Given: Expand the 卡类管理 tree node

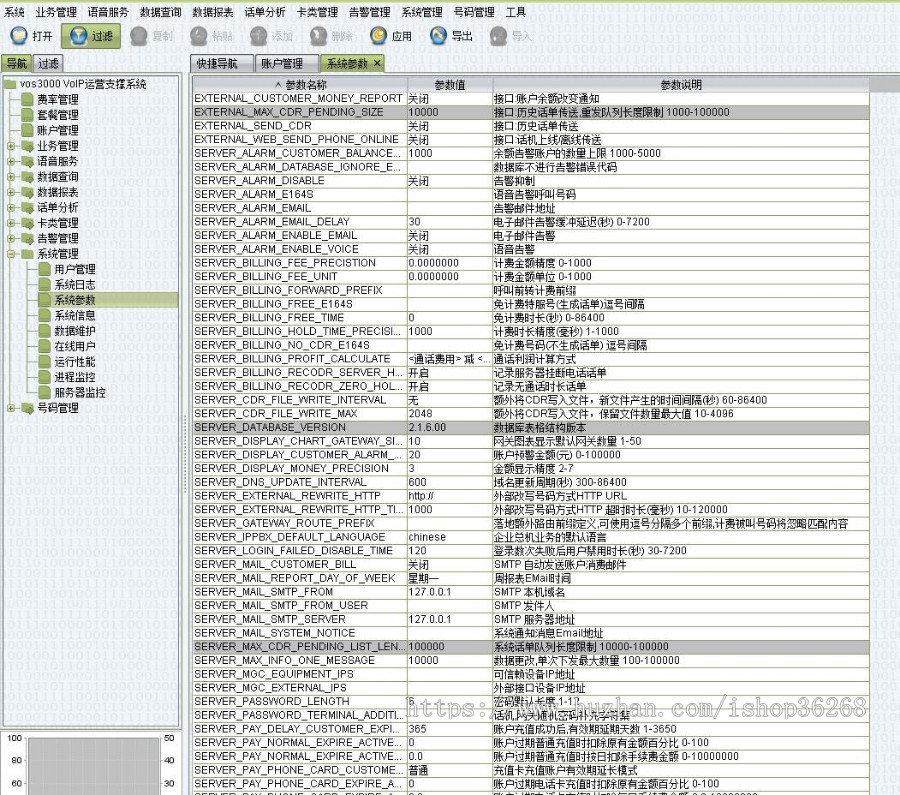Looking at the screenshot, I should coord(11,223).
